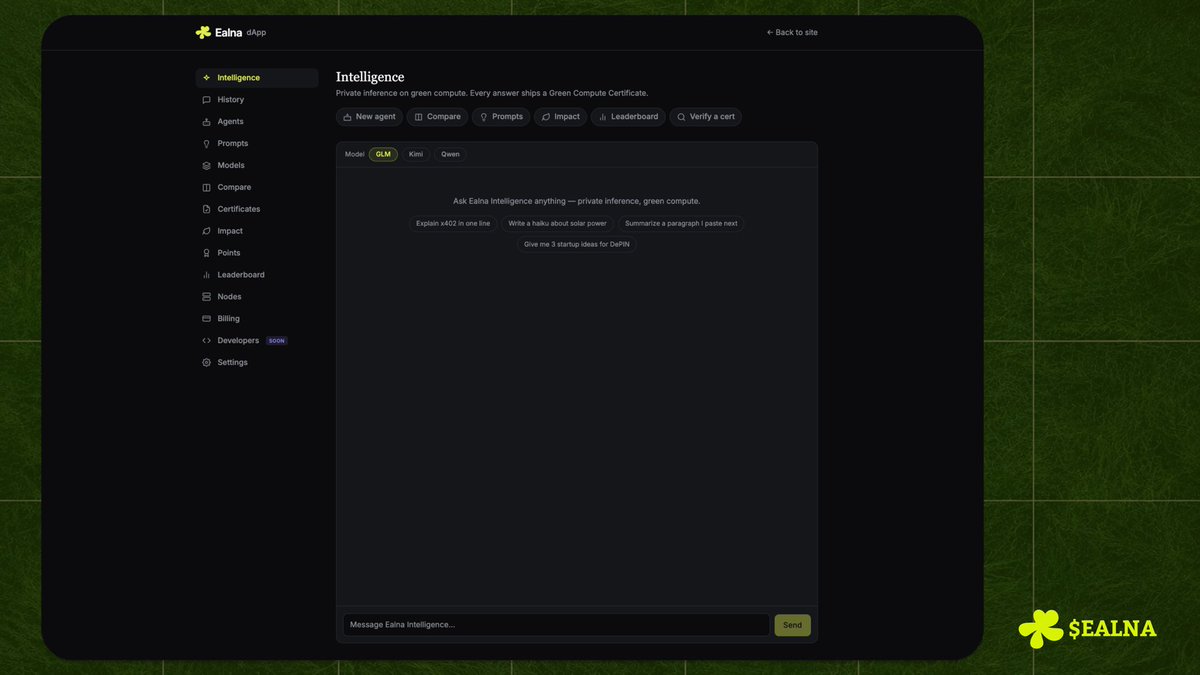Viewport: 1200px width, 675px height.
Task: Click the Verify a cert button
Action: (x=706, y=117)
